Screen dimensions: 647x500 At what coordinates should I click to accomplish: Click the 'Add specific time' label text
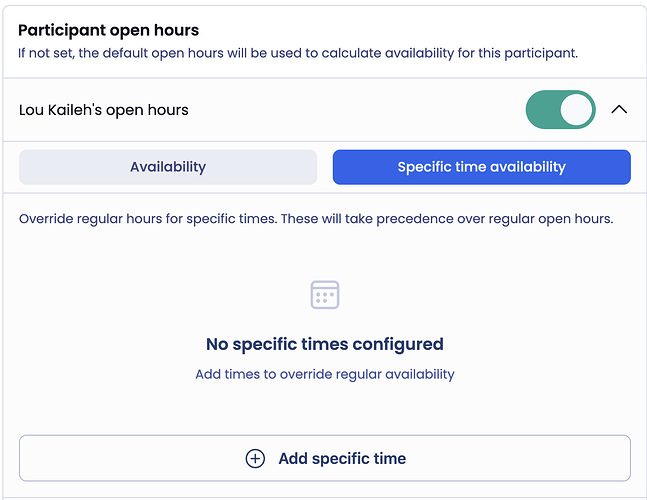click(x=342, y=458)
